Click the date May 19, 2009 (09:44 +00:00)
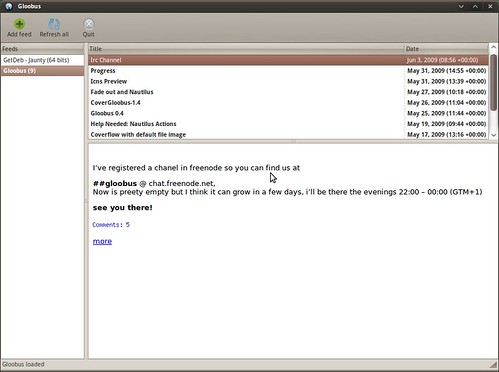 446,124
